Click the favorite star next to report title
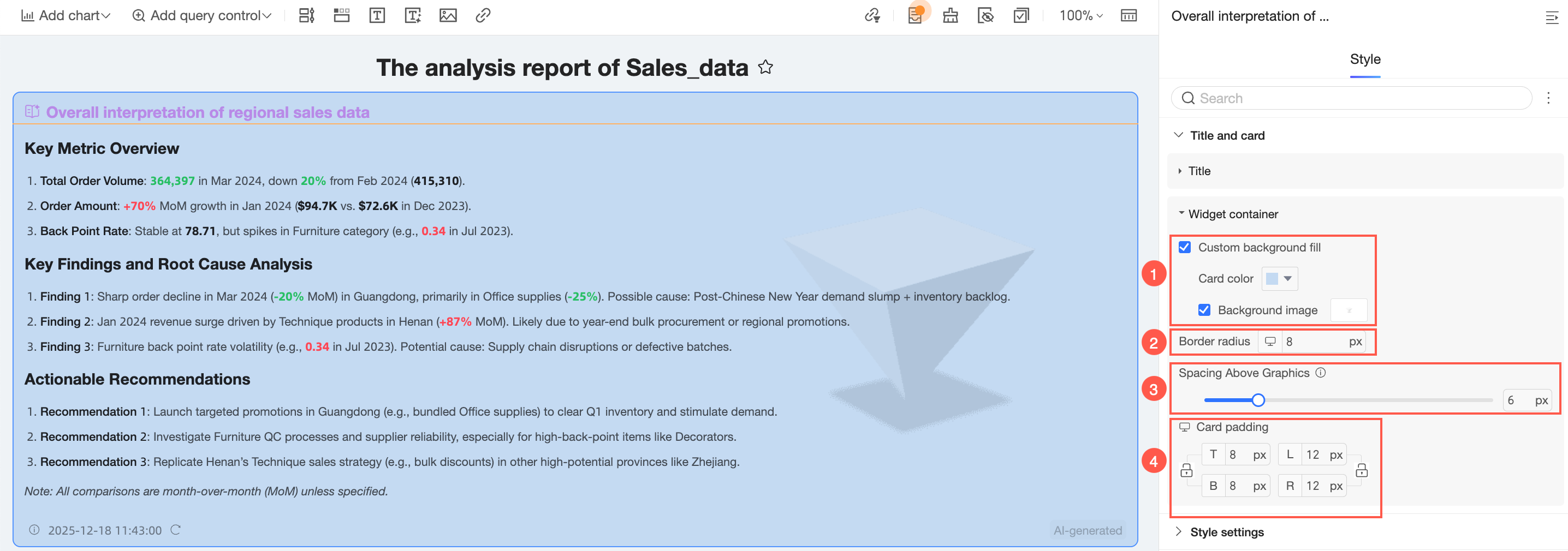This screenshot has height=551, width=1568. coord(765,67)
